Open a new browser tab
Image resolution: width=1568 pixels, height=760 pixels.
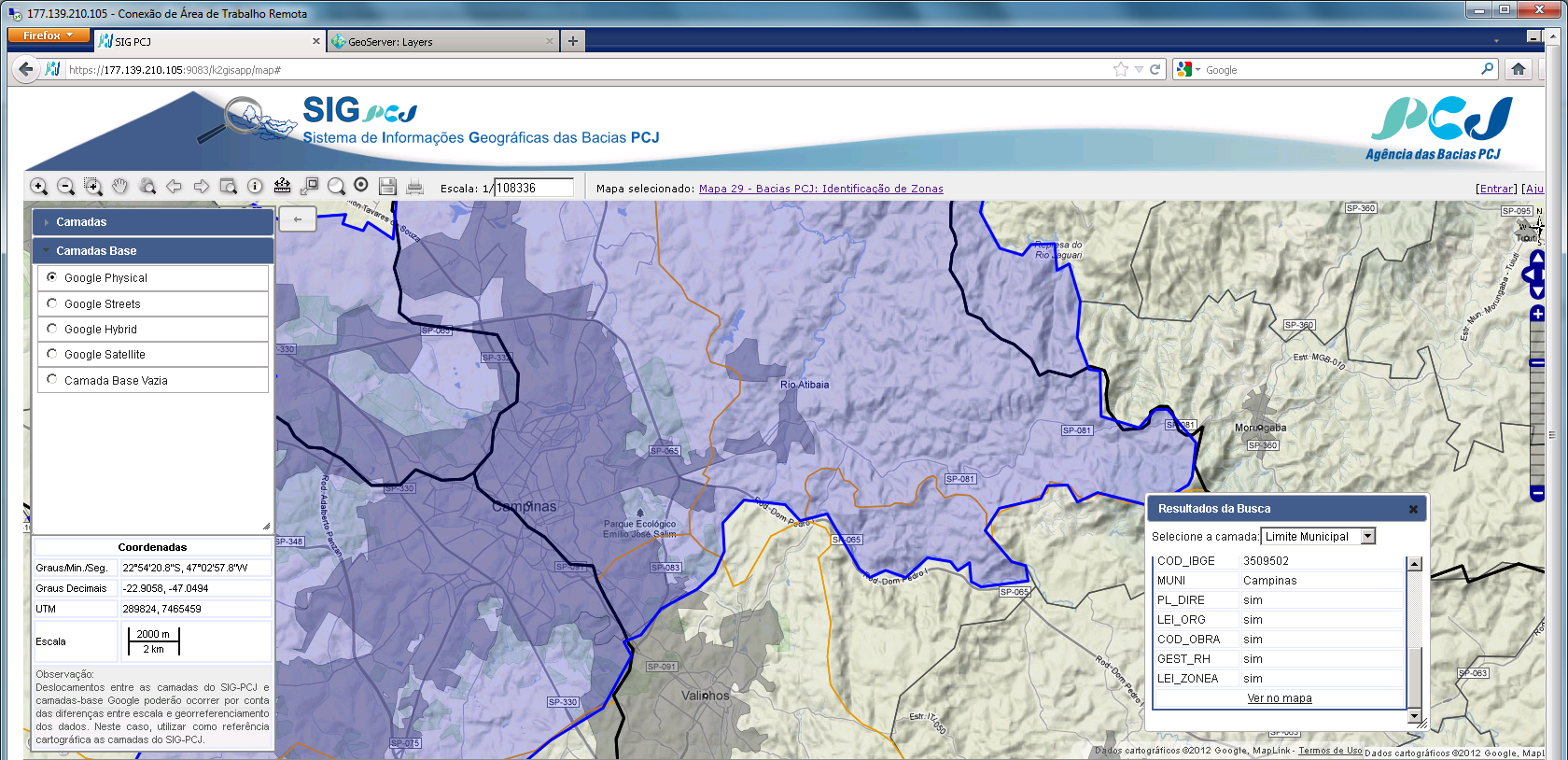pyautogui.click(x=573, y=41)
